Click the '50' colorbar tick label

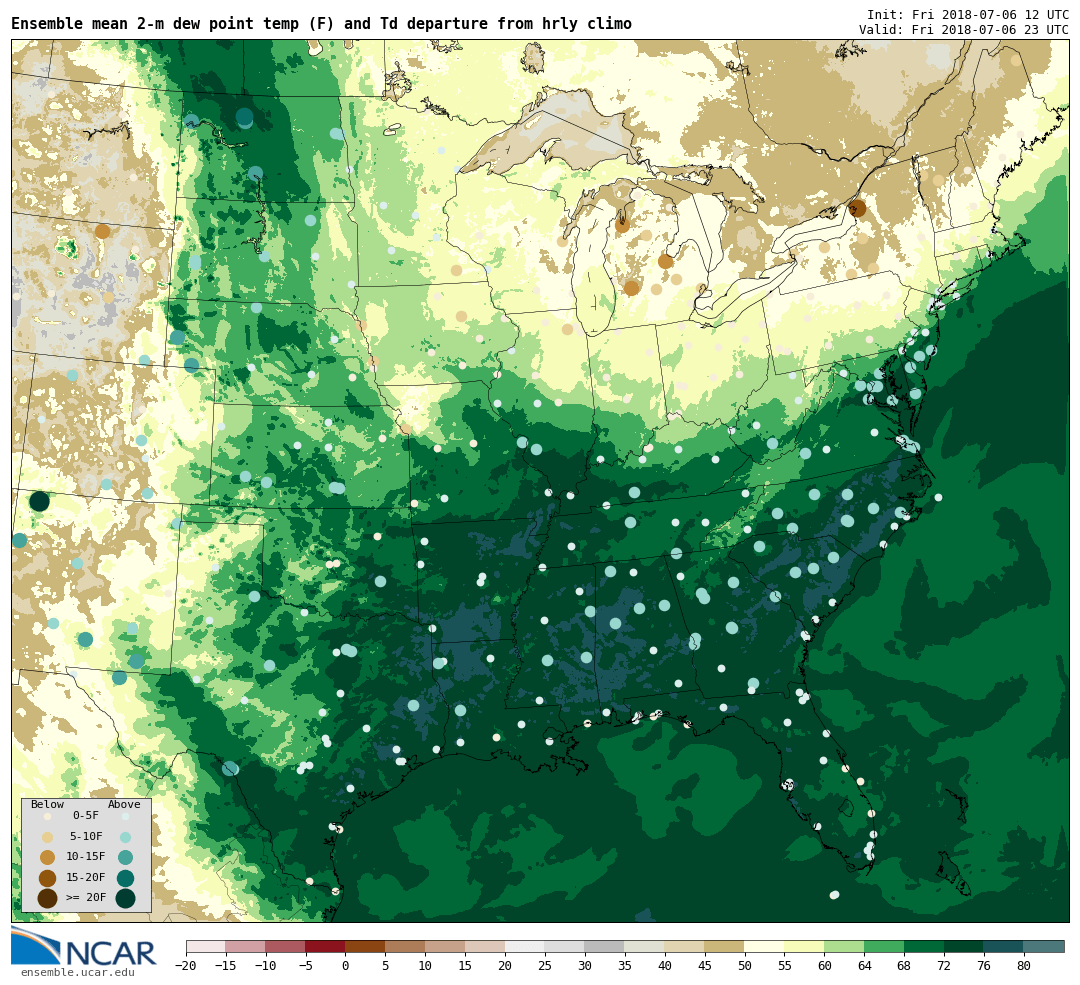pos(745,966)
